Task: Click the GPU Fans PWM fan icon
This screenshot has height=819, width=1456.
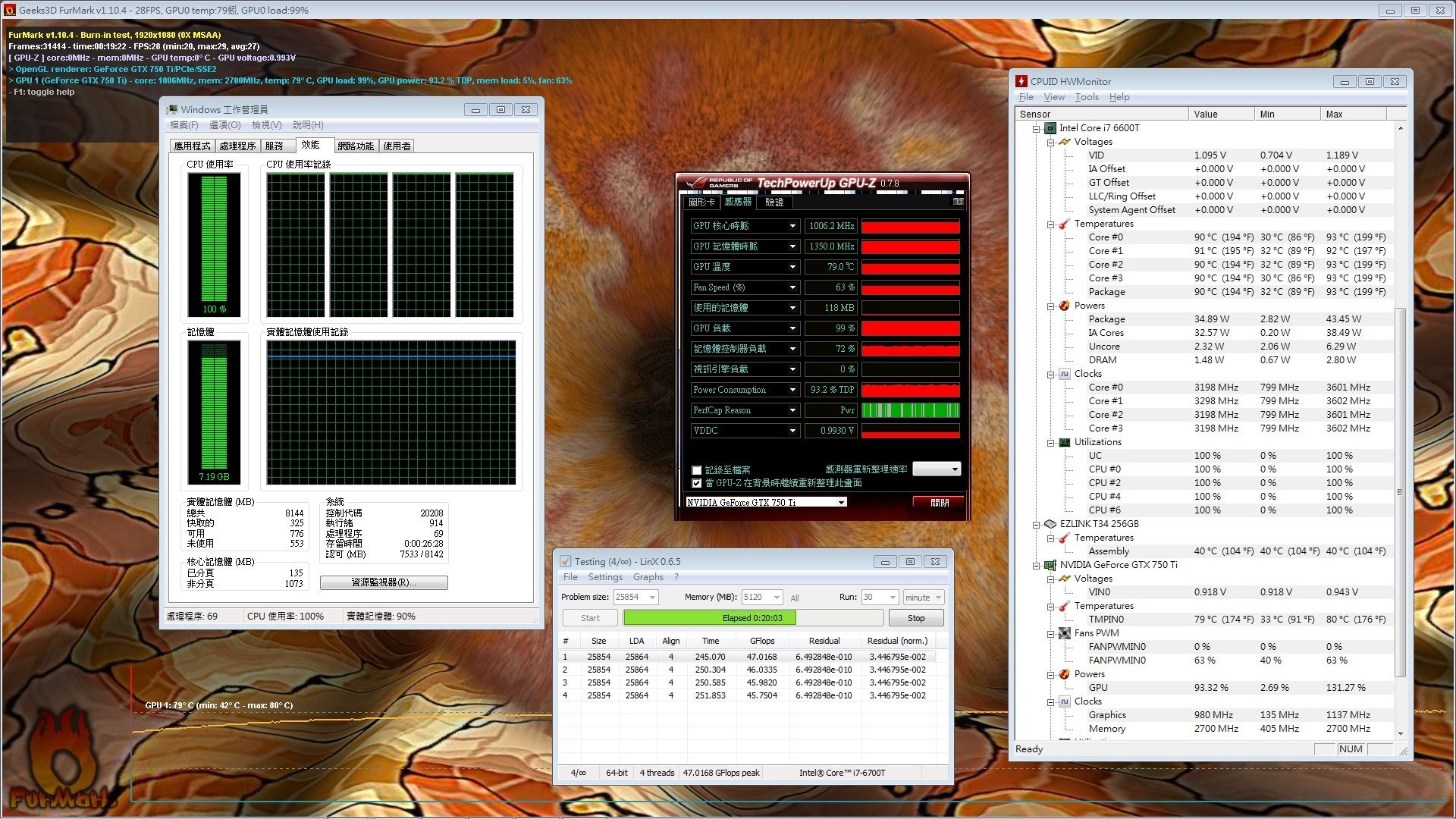Action: (x=1065, y=633)
